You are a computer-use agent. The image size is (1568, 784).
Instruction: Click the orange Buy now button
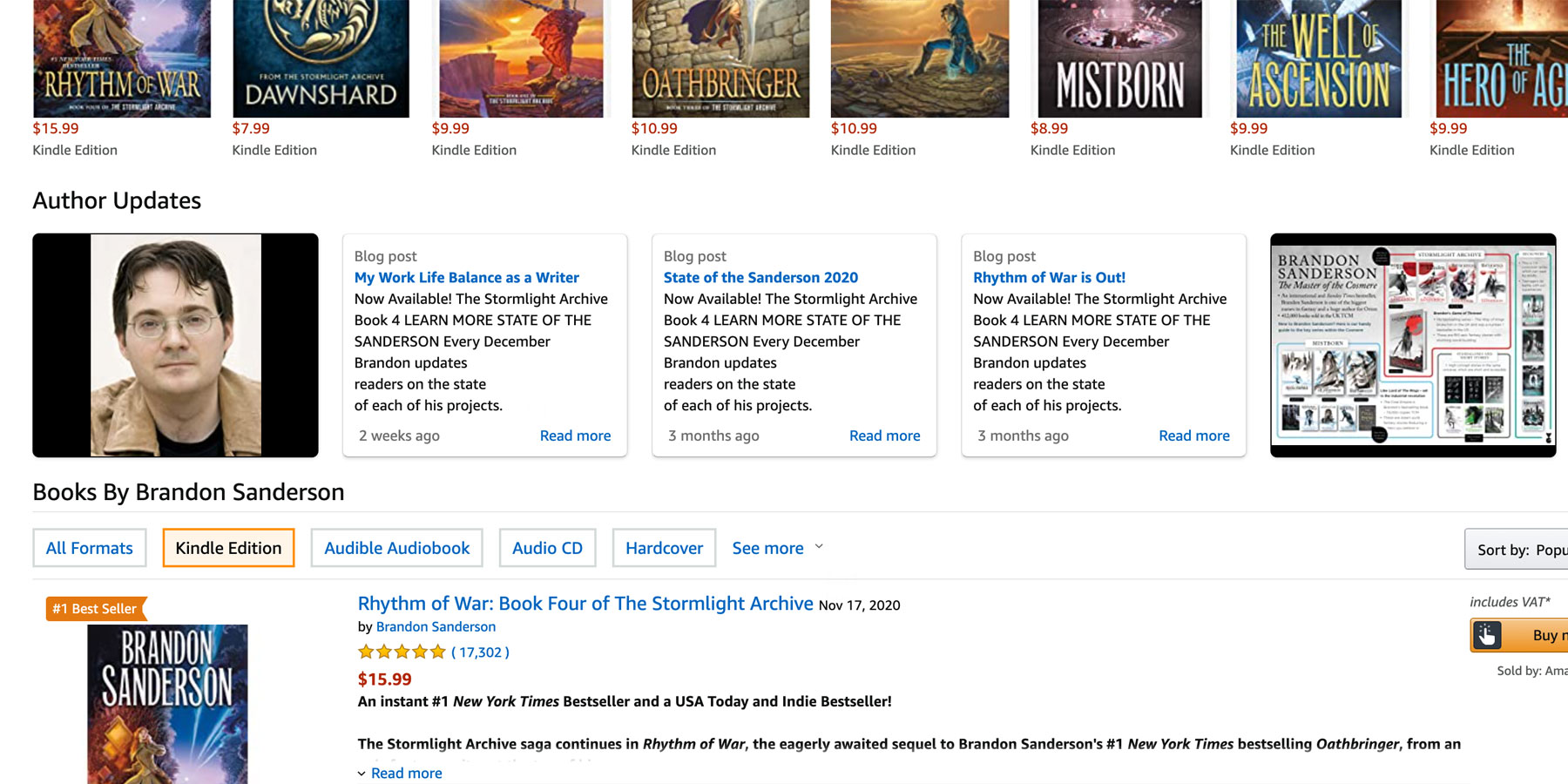[1538, 635]
